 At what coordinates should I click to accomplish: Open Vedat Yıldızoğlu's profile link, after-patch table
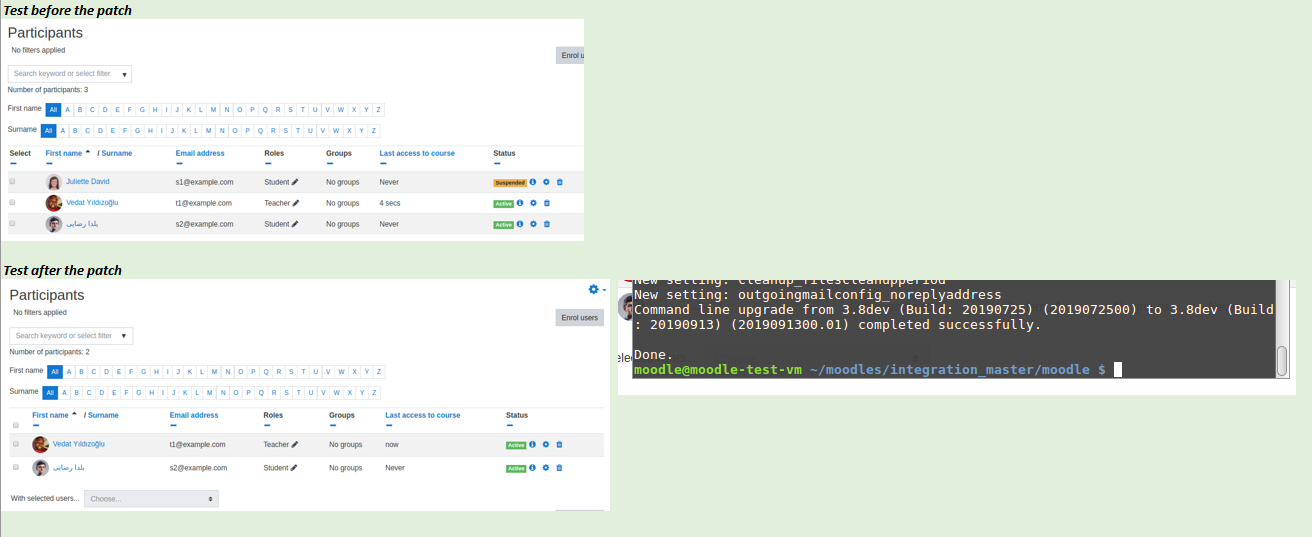pos(79,444)
